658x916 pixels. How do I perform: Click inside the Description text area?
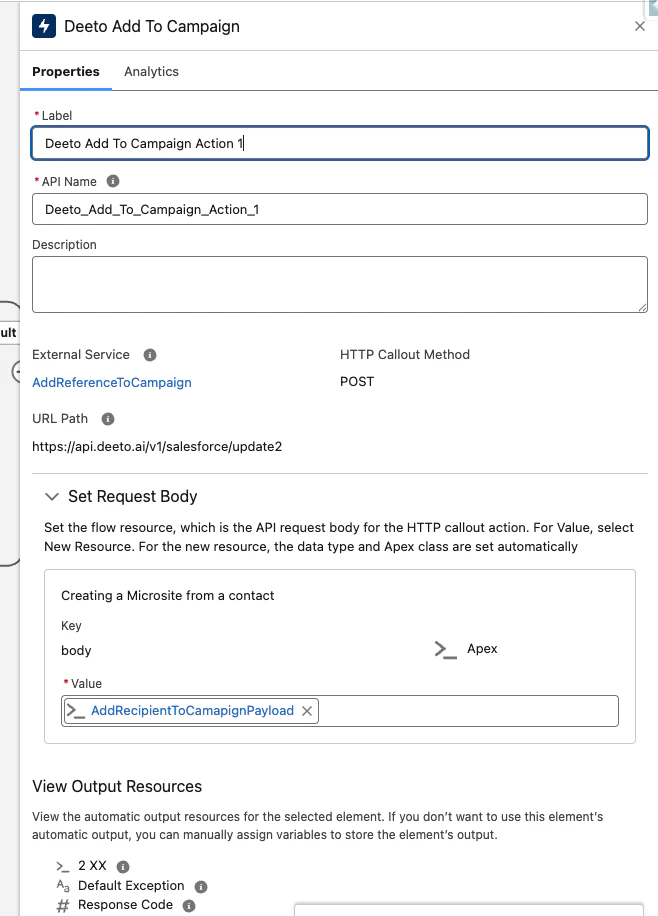[340, 284]
